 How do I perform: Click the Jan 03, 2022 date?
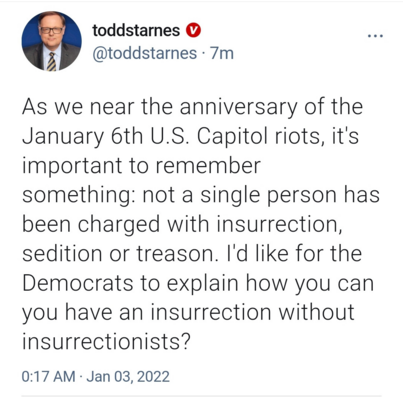click(x=128, y=376)
